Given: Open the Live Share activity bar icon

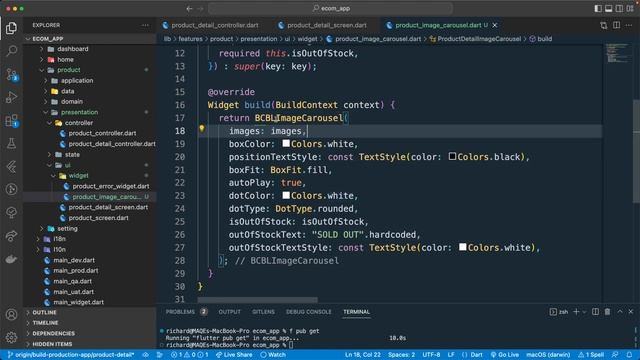Looking at the screenshot, I should tap(11, 236).
